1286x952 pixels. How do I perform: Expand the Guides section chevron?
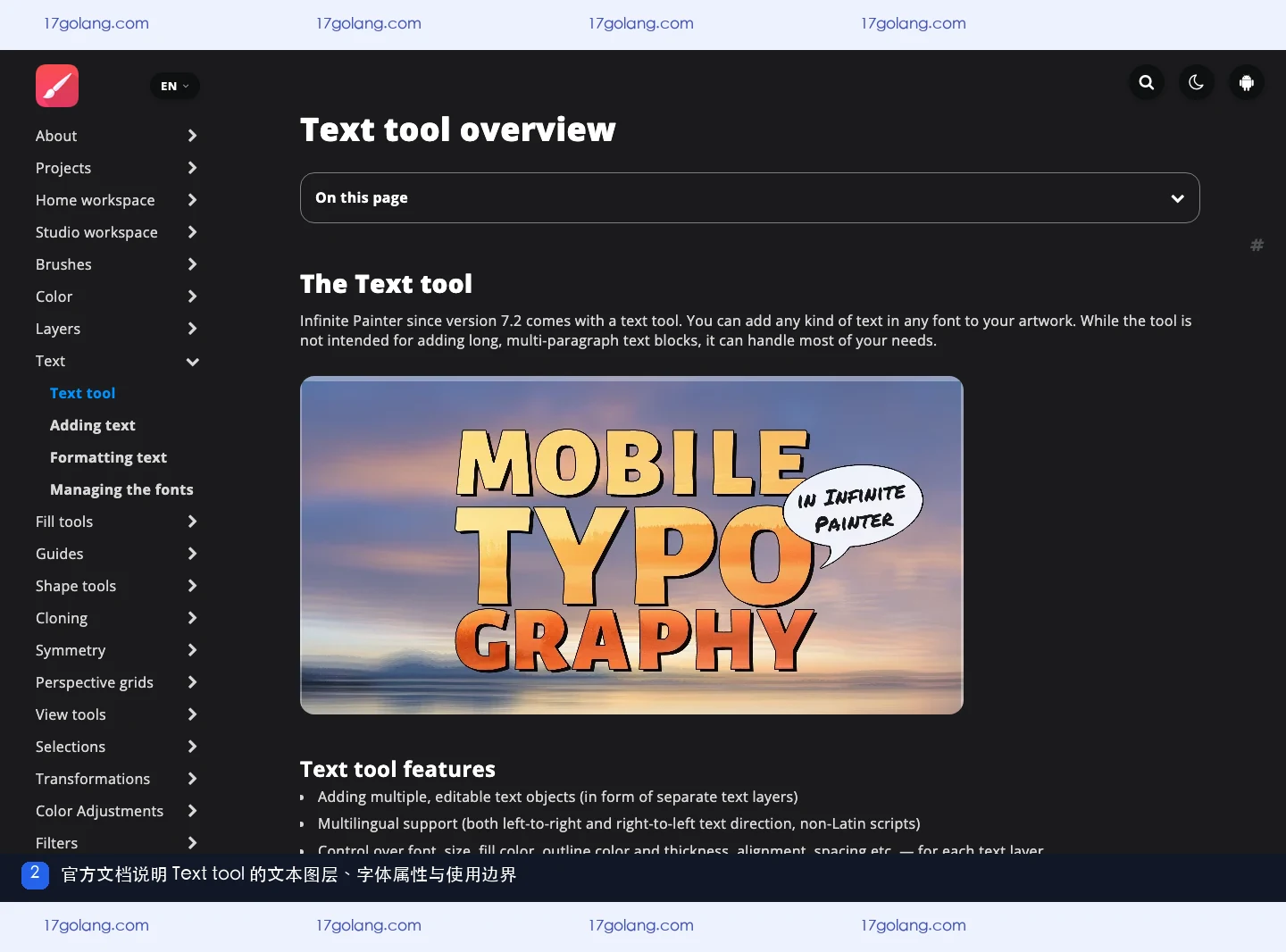(192, 554)
